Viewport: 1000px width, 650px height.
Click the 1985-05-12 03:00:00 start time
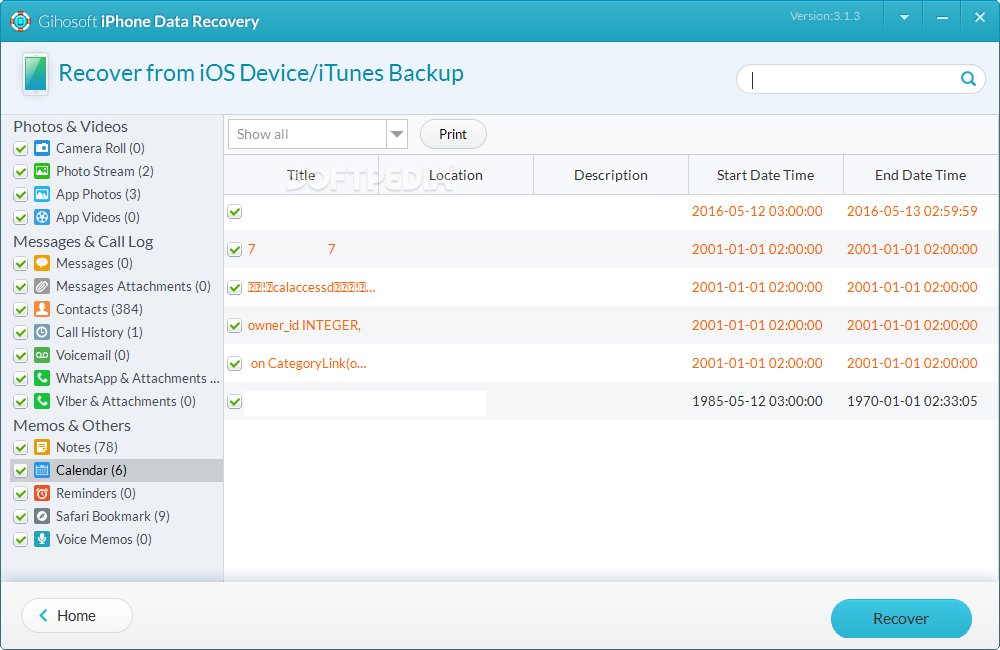click(x=757, y=401)
